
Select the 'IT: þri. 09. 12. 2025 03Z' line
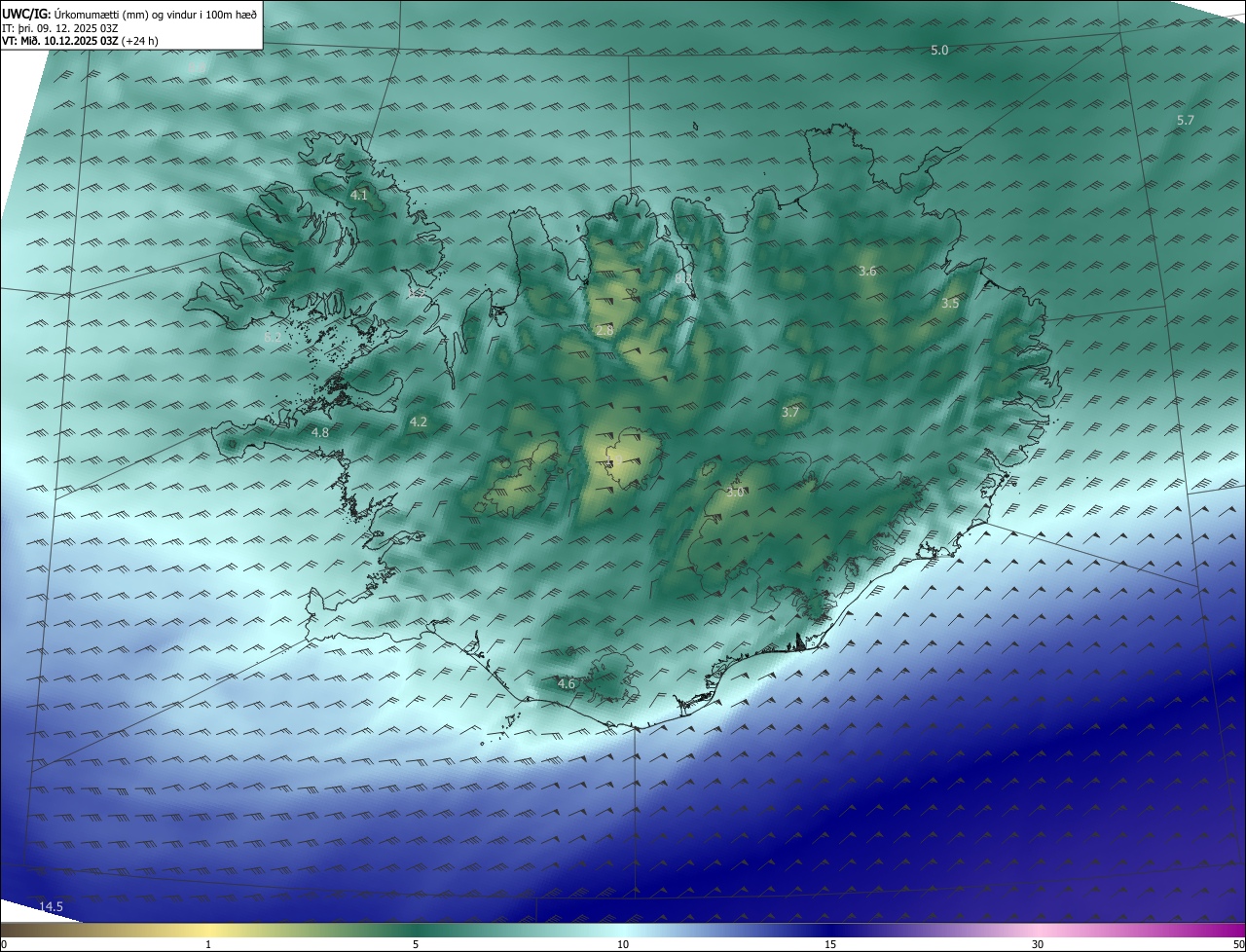coord(60,27)
